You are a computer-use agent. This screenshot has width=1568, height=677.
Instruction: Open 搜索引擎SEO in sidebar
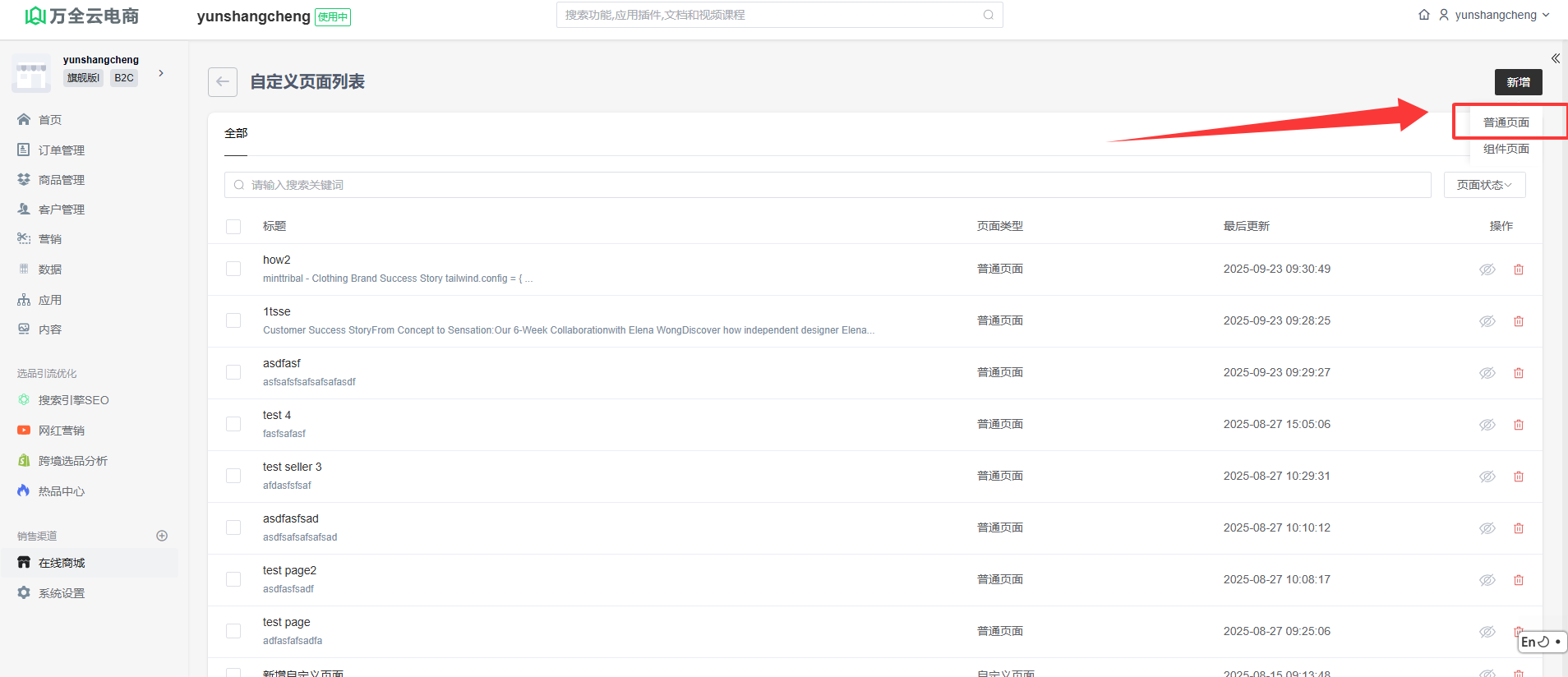[x=73, y=400]
